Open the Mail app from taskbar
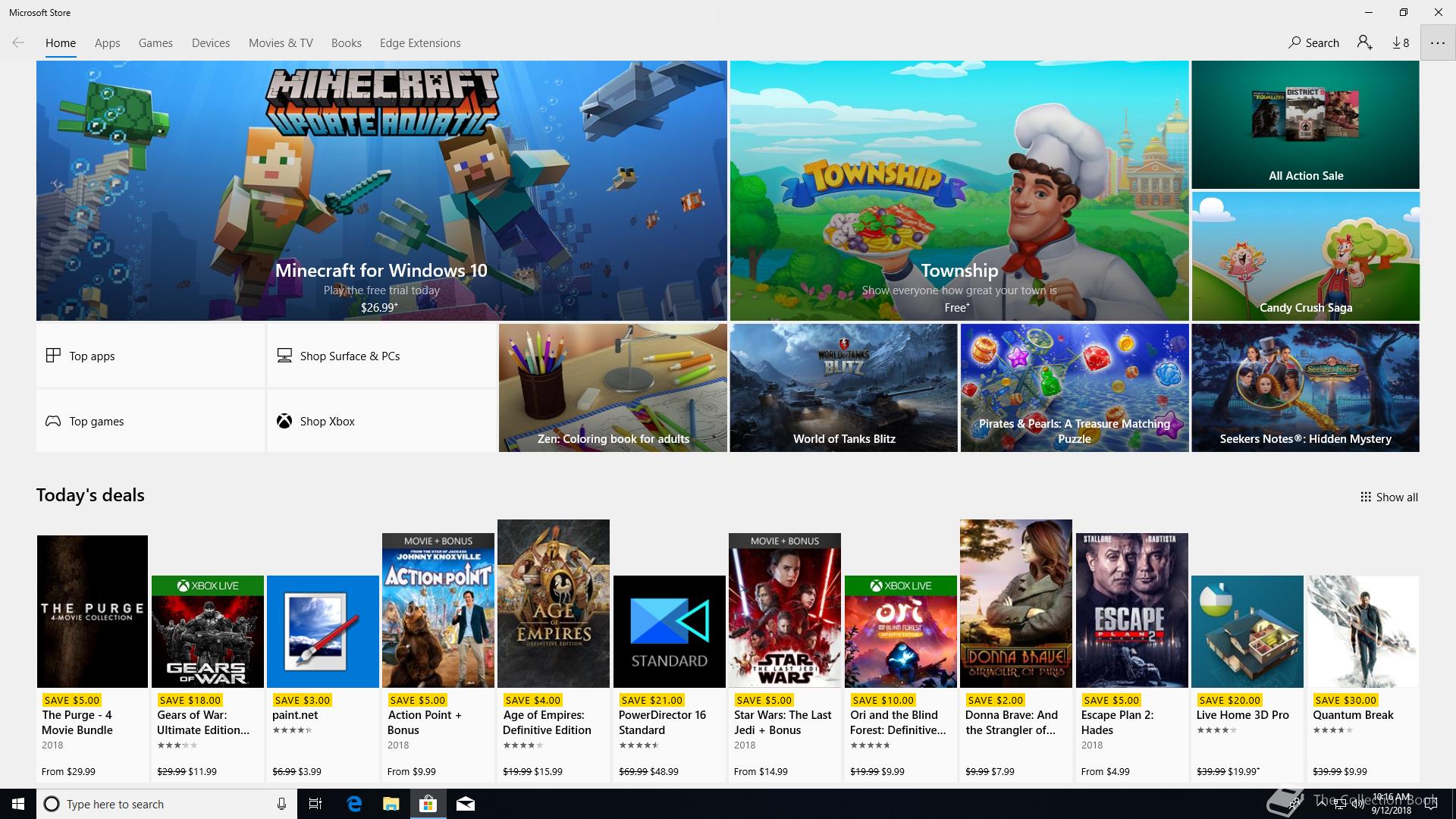Screen dimensions: 1456x819 466,804
